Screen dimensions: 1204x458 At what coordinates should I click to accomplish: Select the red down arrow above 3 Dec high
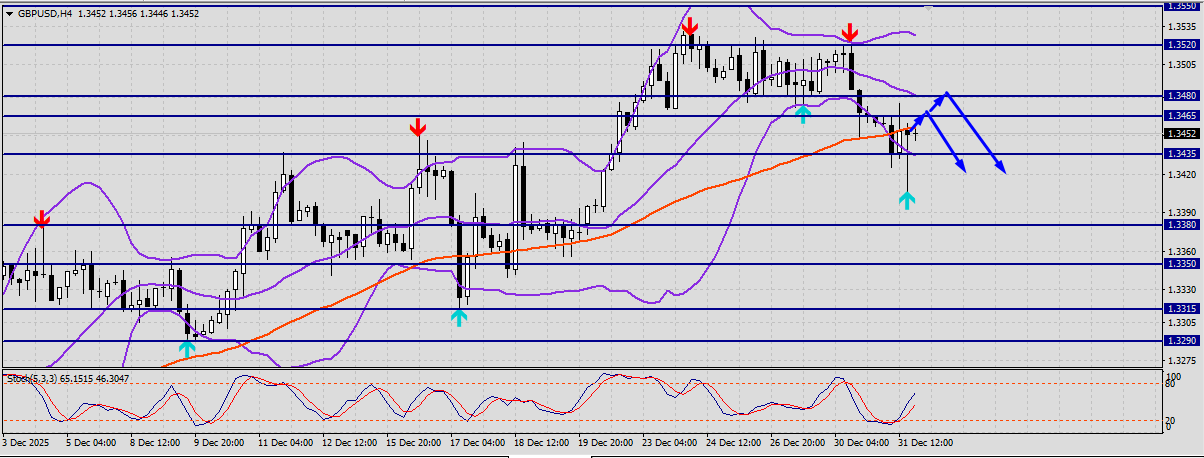pos(41,218)
